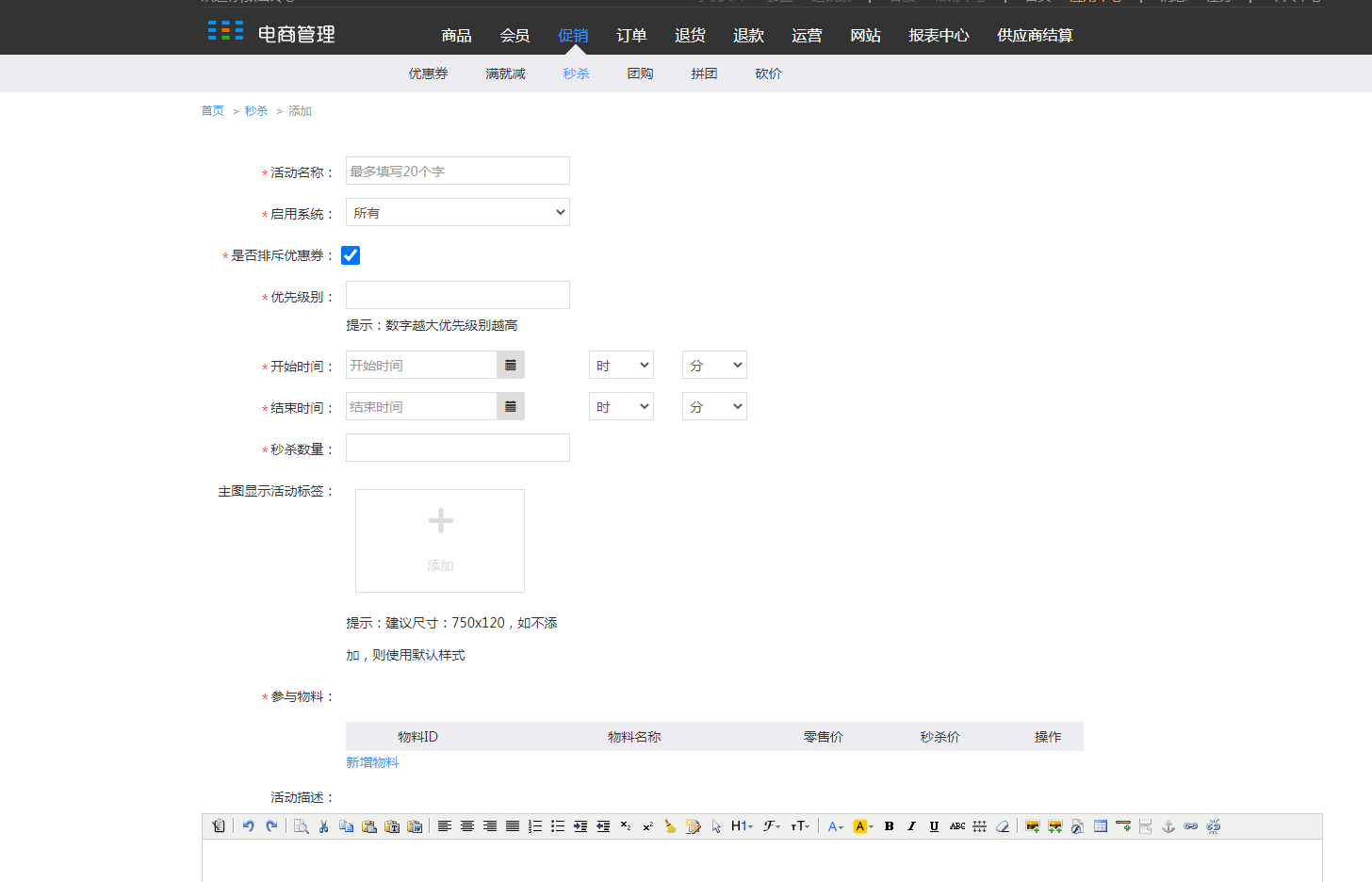The image size is (1372, 882).
Task: Open text highlight color picker
Action: click(x=863, y=826)
